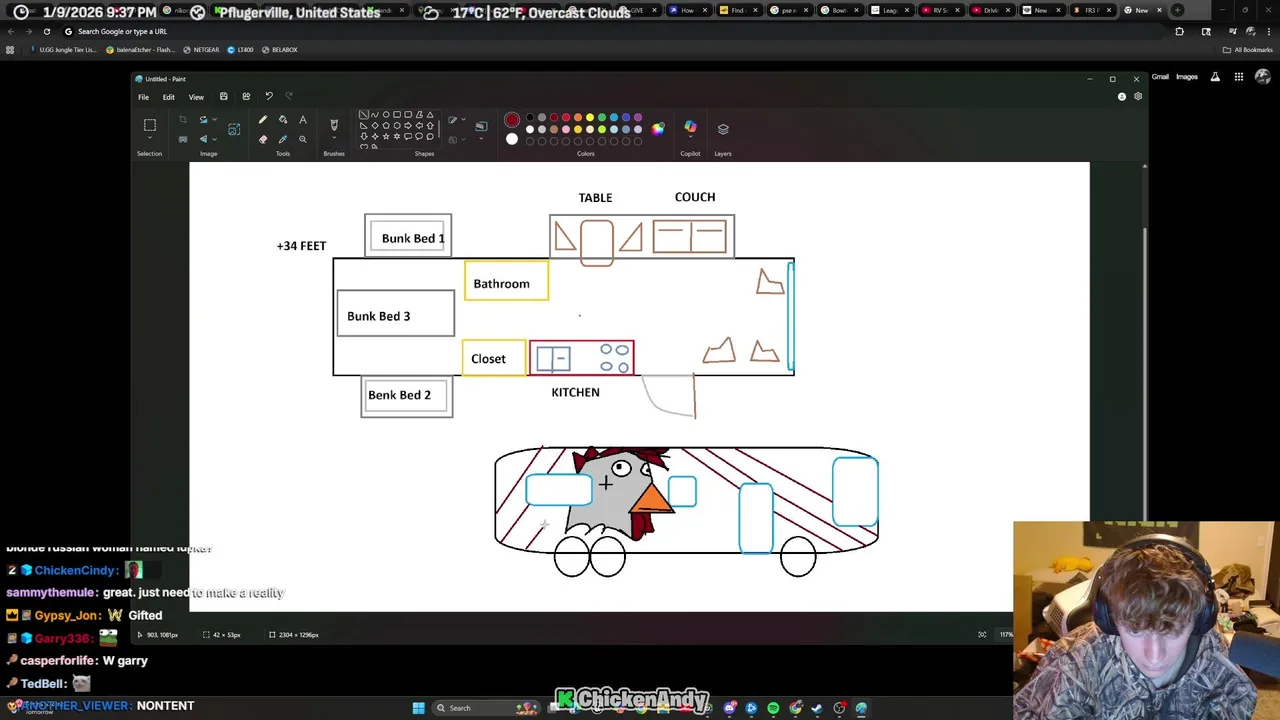1280x720 pixels.
Task: Select the Brushes tool
Action: [334, 124]
